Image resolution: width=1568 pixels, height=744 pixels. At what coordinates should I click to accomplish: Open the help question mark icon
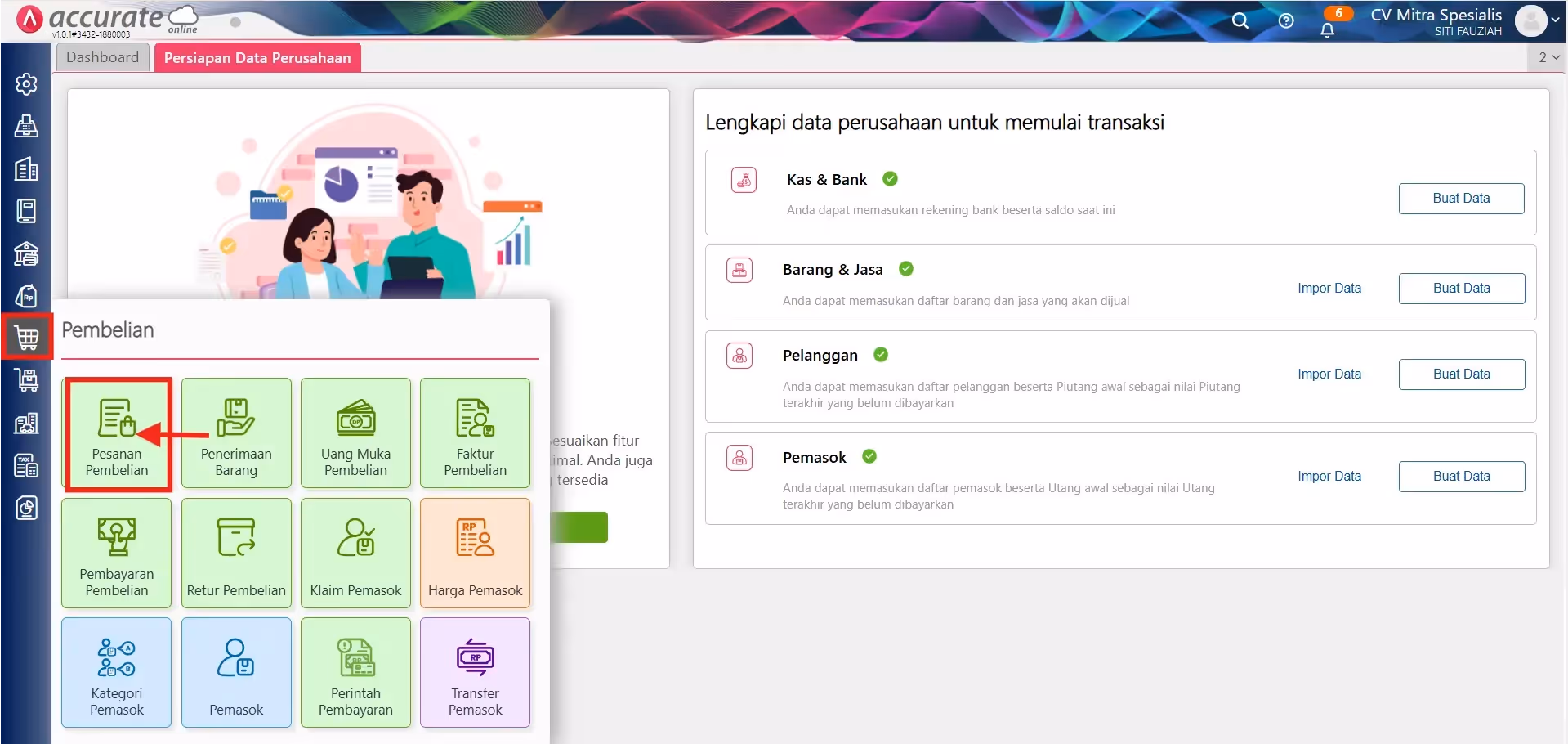1286,20
